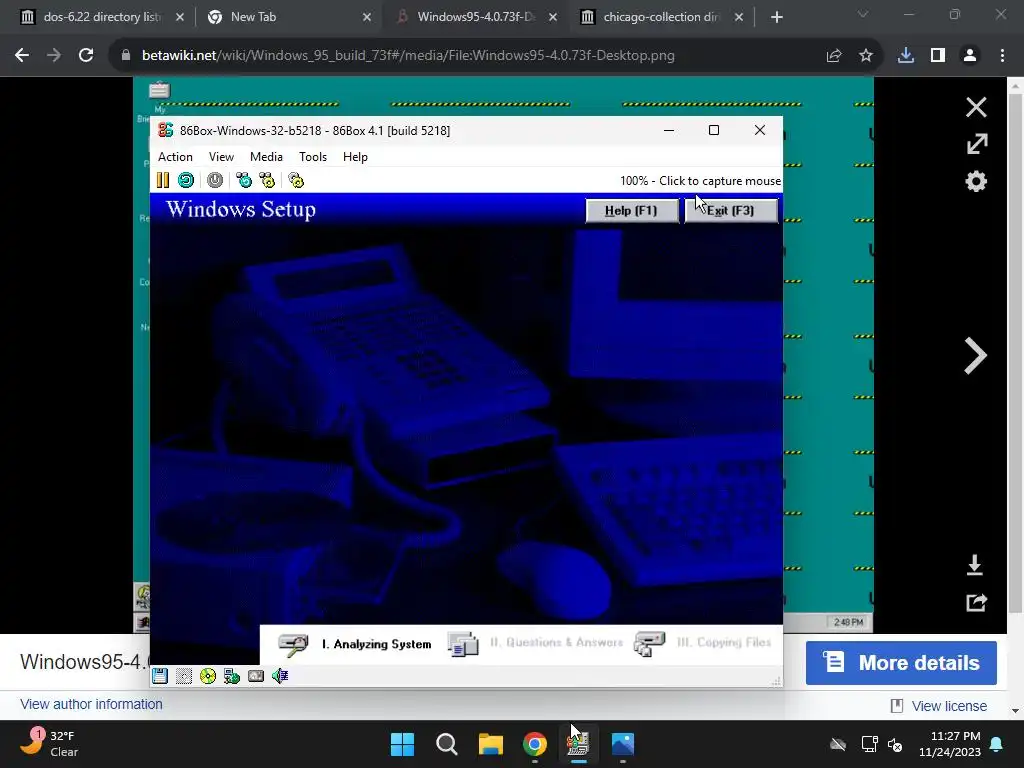Switch to the New Tab browser tab
Viewport: 1024px width, 768px height.
point(287,17)
